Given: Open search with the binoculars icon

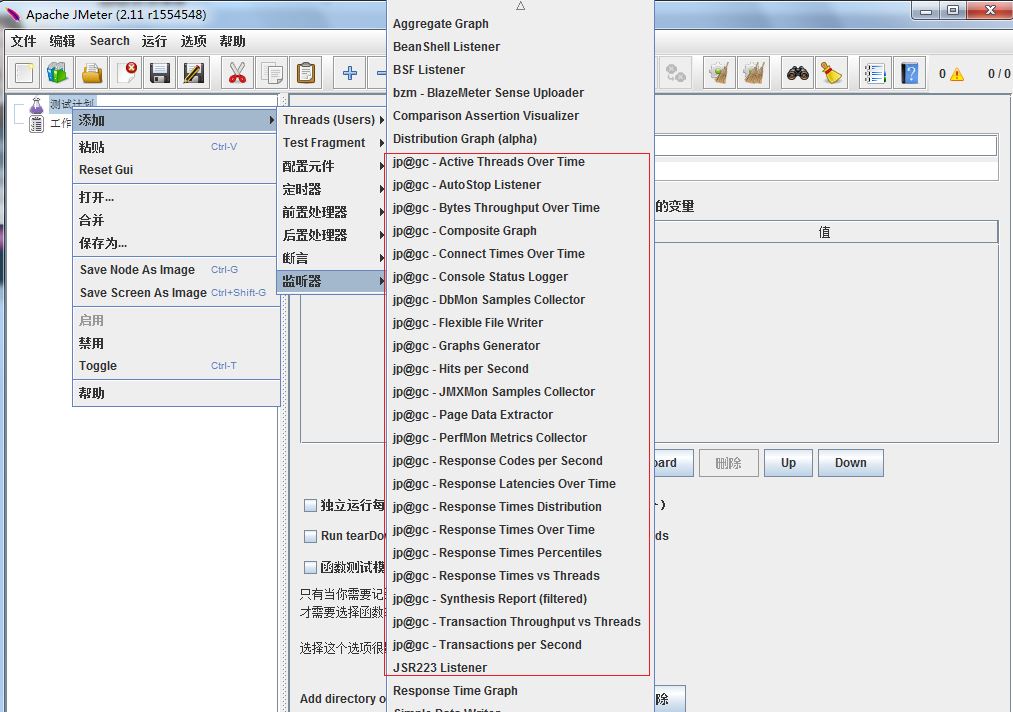Looking at the screenshot, I should click(x=798, y=73).
